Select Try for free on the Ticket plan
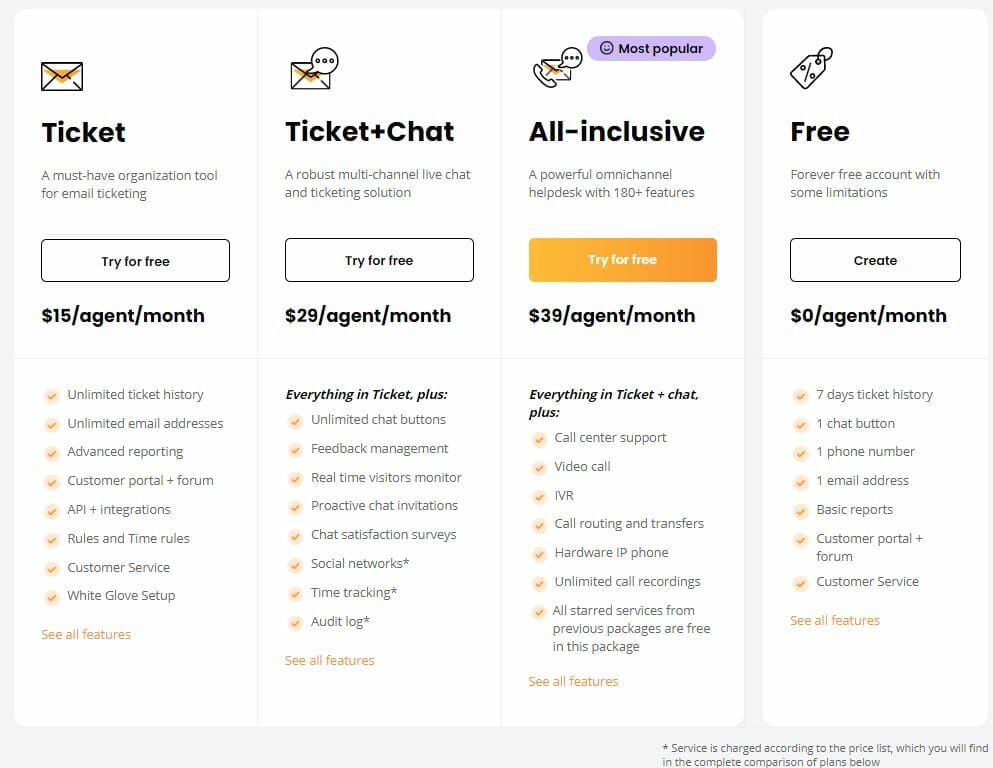This screenshot has height=768, width=993. tap(135, 260)
